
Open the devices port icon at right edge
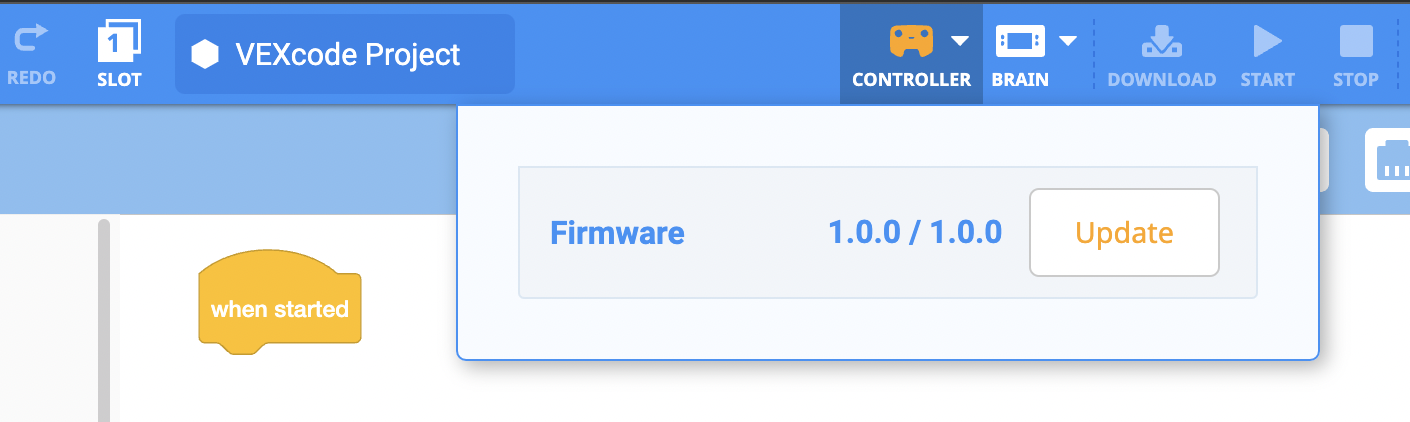(x=1392, y=161)
